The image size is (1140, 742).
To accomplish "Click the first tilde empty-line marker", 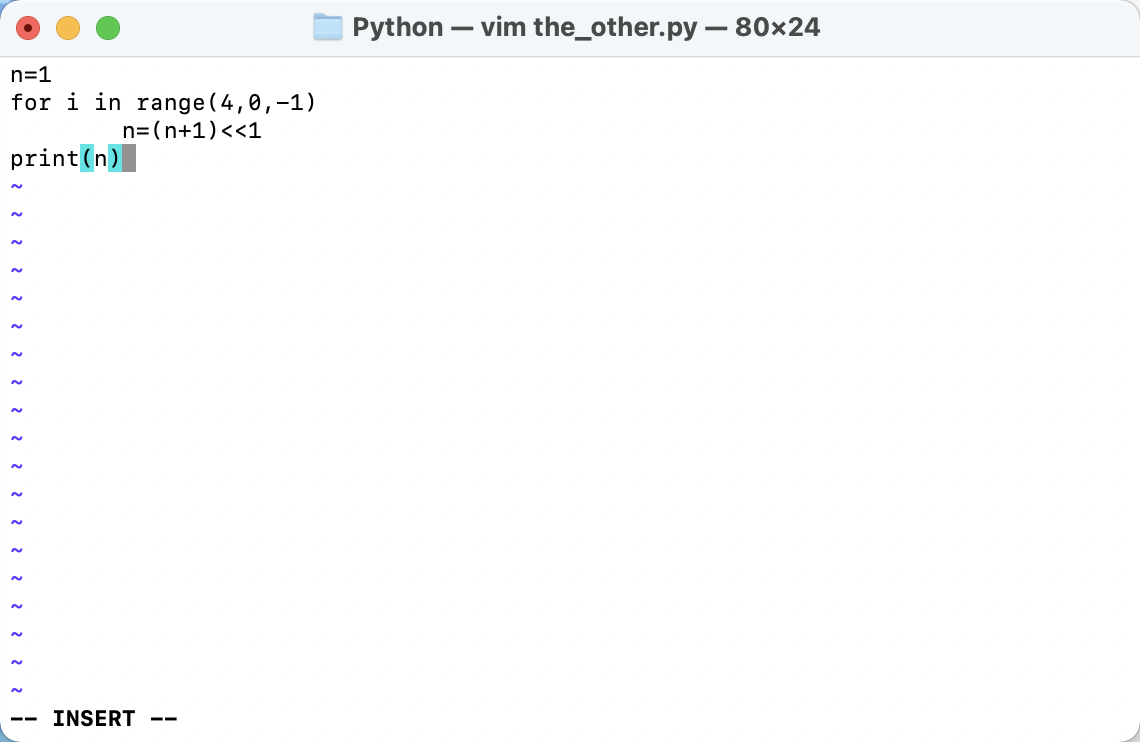I will tap(16, 186).
